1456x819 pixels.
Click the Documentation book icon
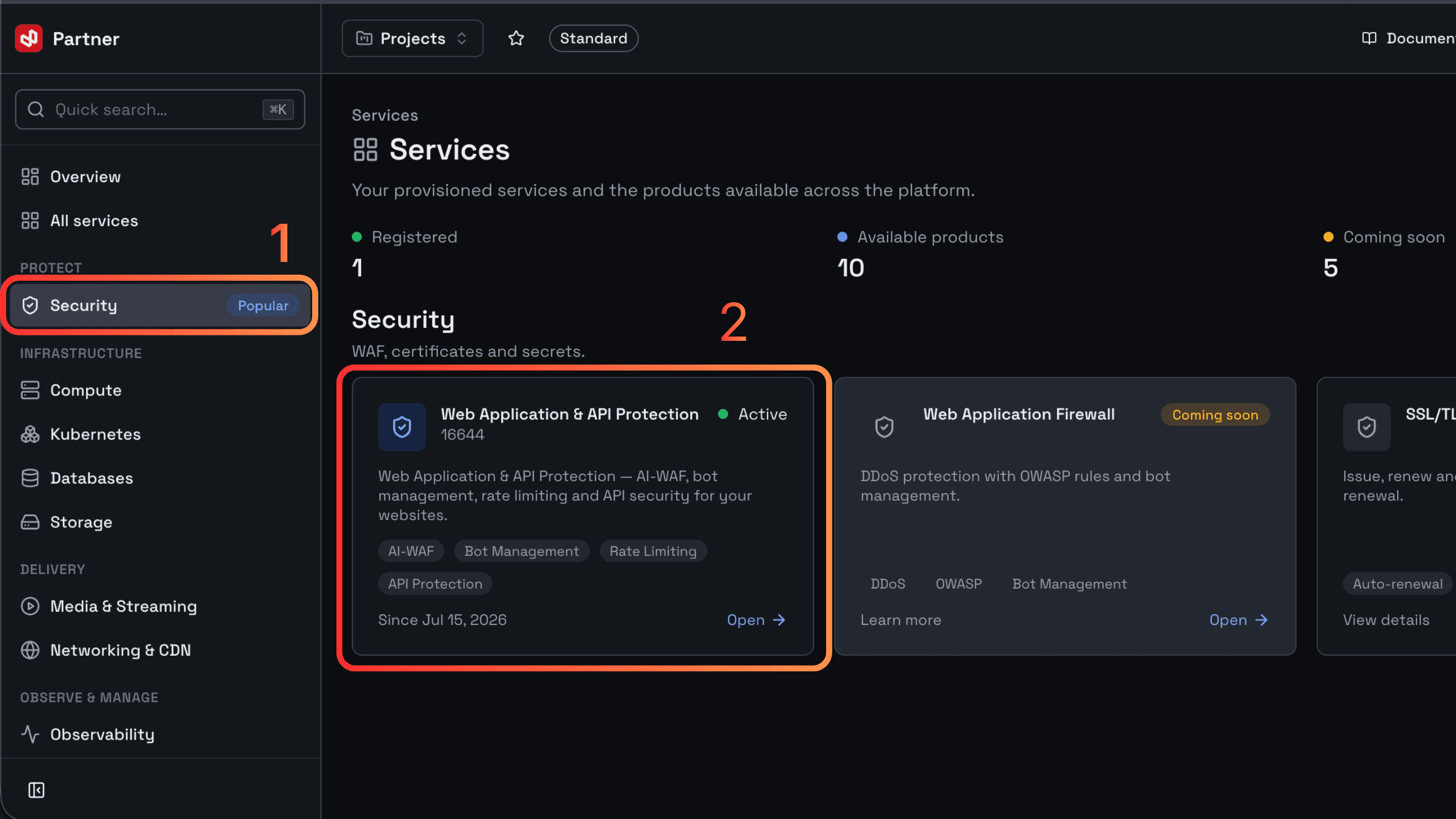[1369, 39]
